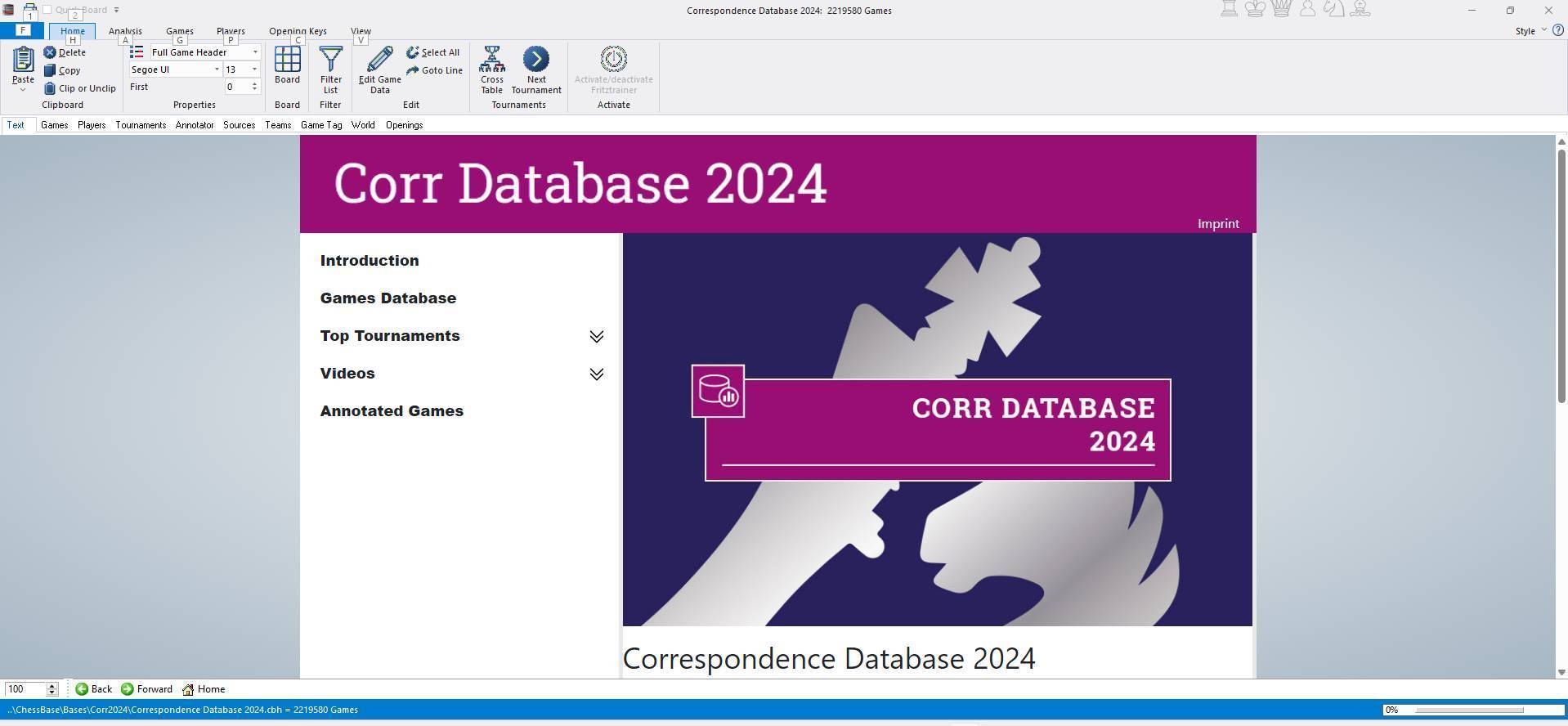1568x726 pixels.
Task: Open the Players list tab below ribbon
Action: (92, 125)
